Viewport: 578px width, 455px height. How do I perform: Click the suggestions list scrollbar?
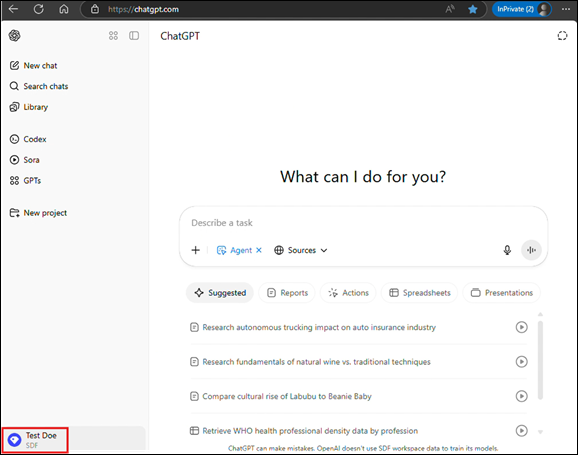click(x=540, y=360)
